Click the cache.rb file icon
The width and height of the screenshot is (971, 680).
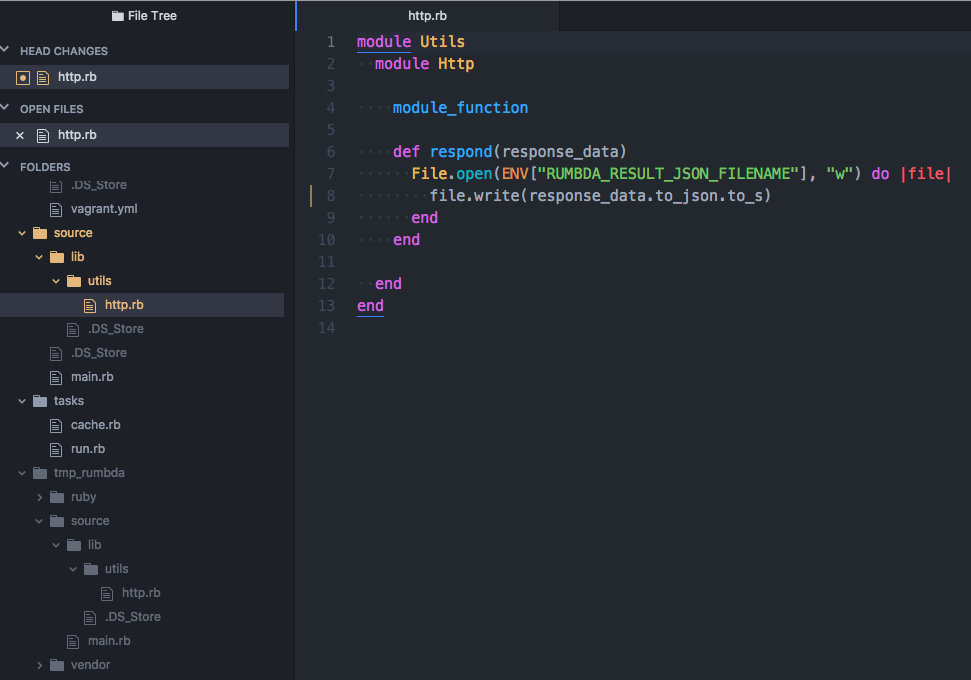click(x=56, y=425)
